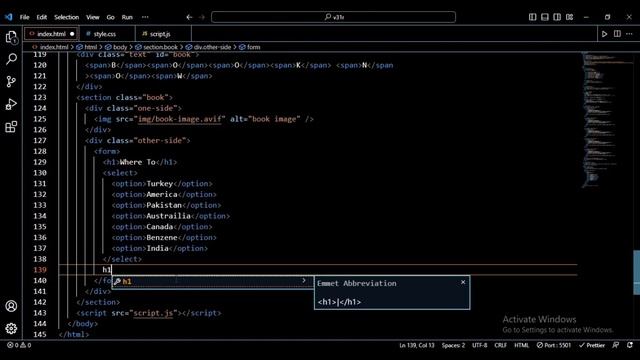Screen dimensions: 640x360
Task: Open the Edit menu
Action: click(x=42, y=17)
